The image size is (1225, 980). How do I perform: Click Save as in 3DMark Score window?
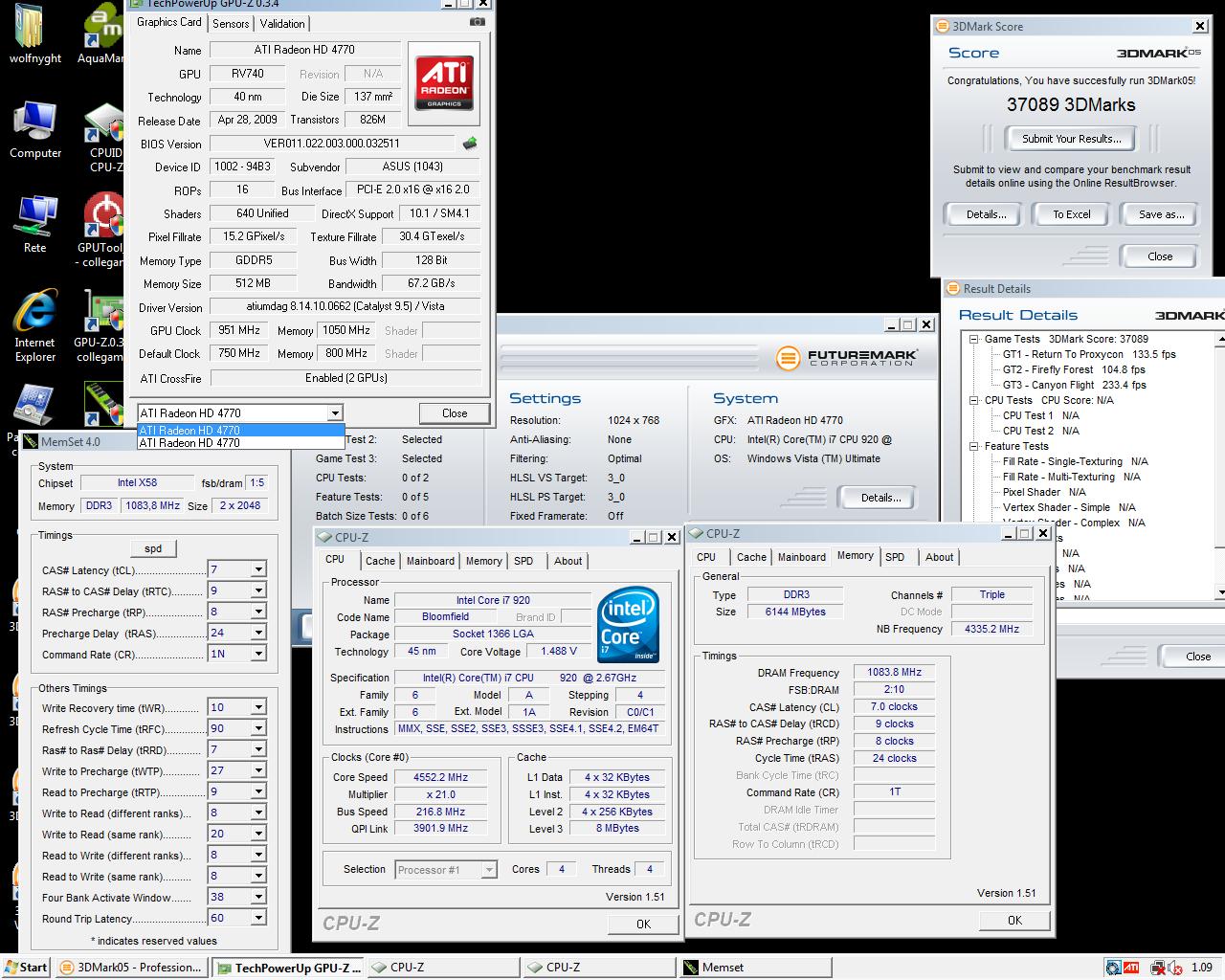point(1160,214)
